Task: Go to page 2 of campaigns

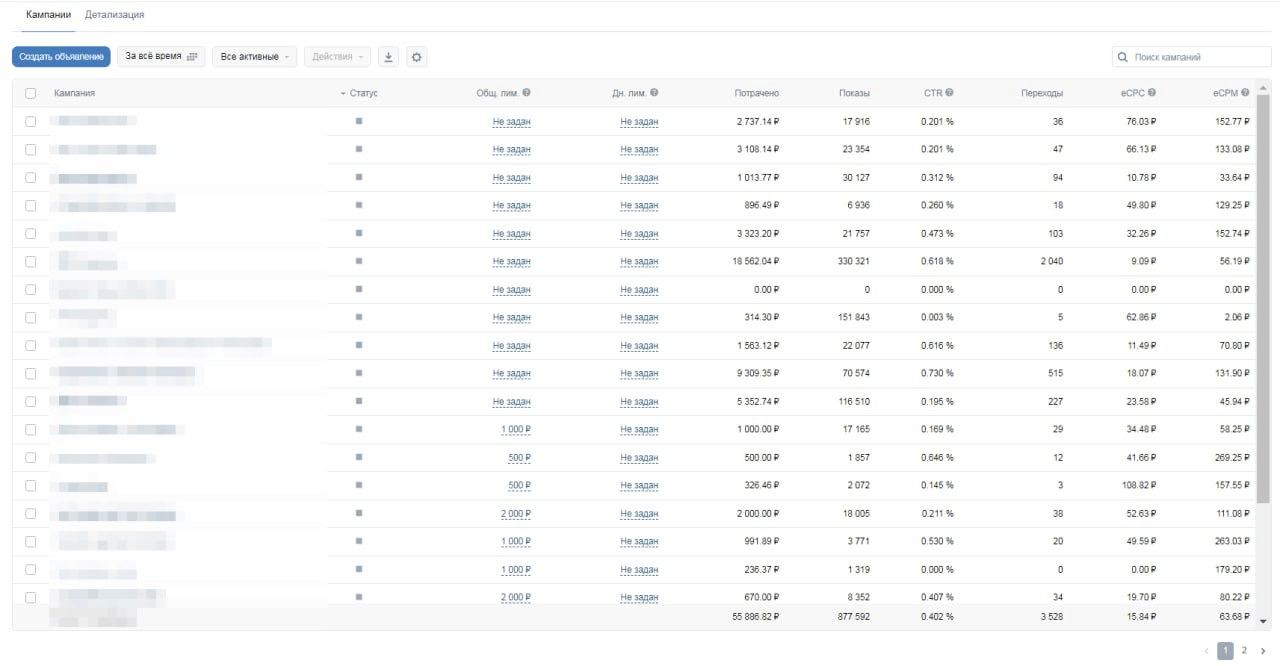Action: pyautogui.click(x=1244, y=650)
